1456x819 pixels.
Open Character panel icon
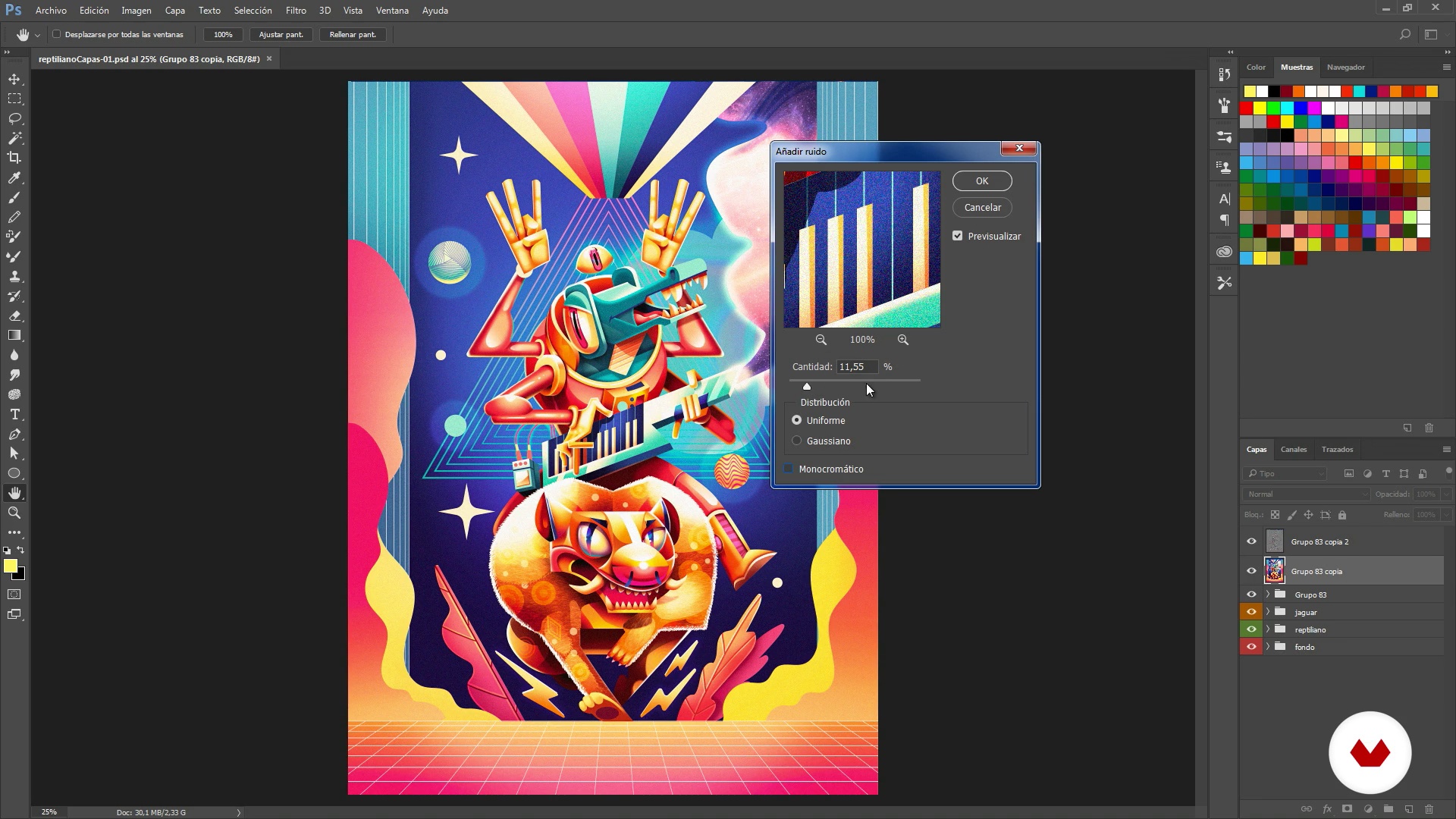point(1224,199)
